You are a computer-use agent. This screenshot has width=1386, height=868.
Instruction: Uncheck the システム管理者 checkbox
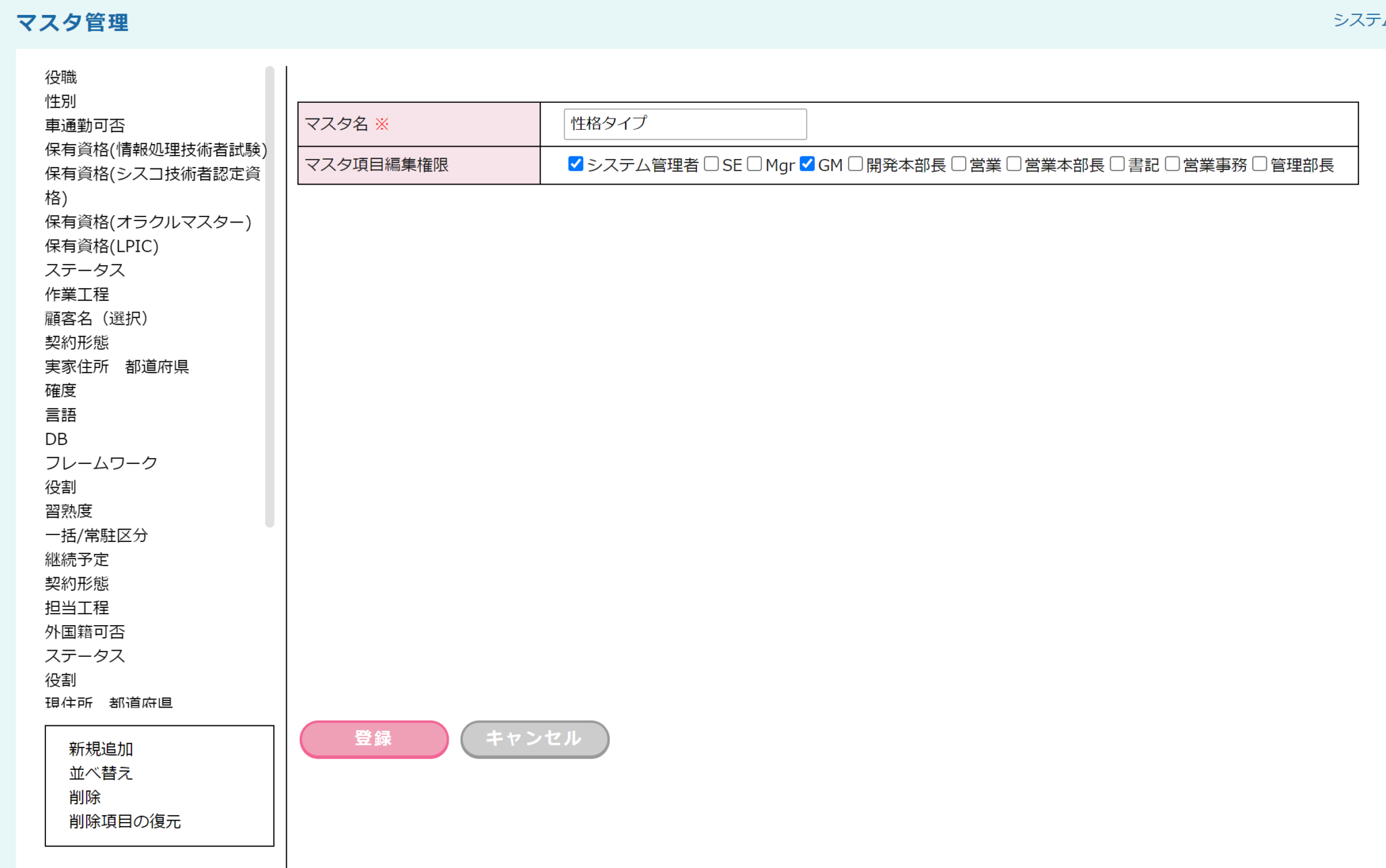(x=575, y=164)
